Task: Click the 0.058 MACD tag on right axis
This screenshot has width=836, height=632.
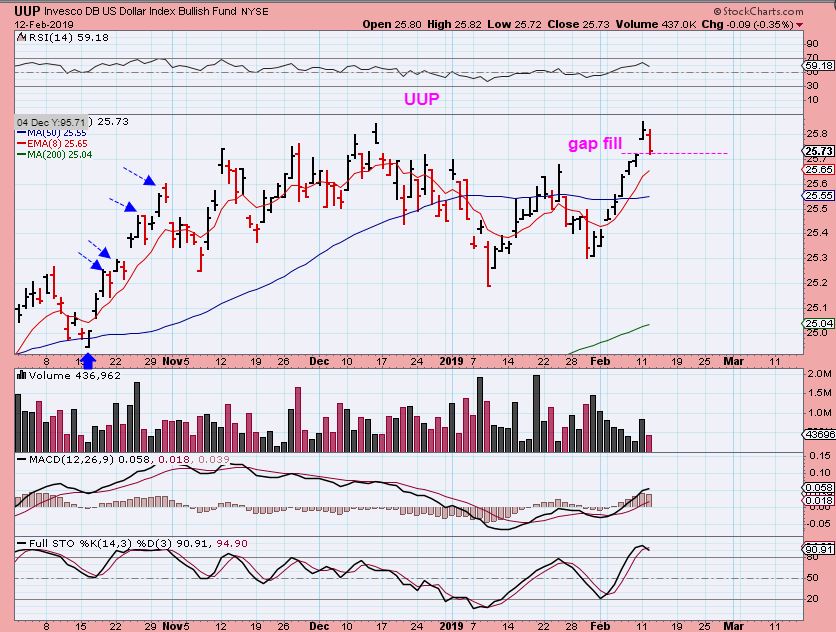Action: tap(819, 488)
